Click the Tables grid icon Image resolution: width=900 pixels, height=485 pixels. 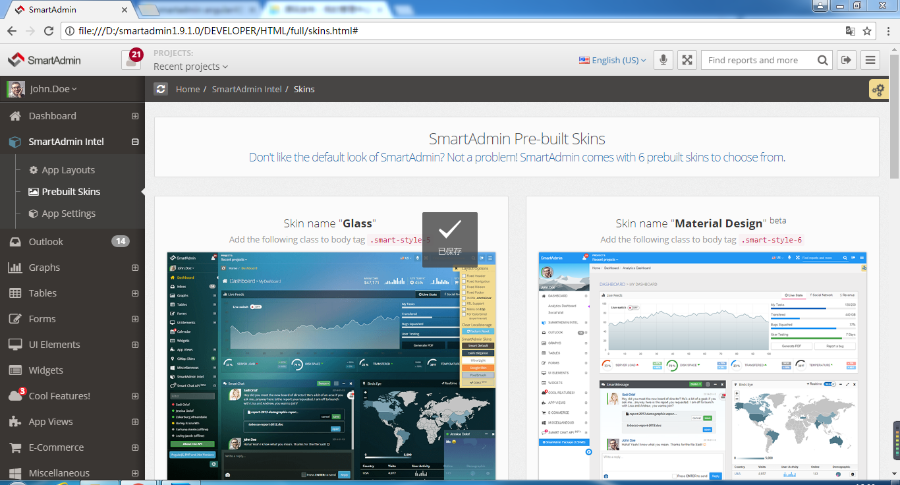click(15, 293)
